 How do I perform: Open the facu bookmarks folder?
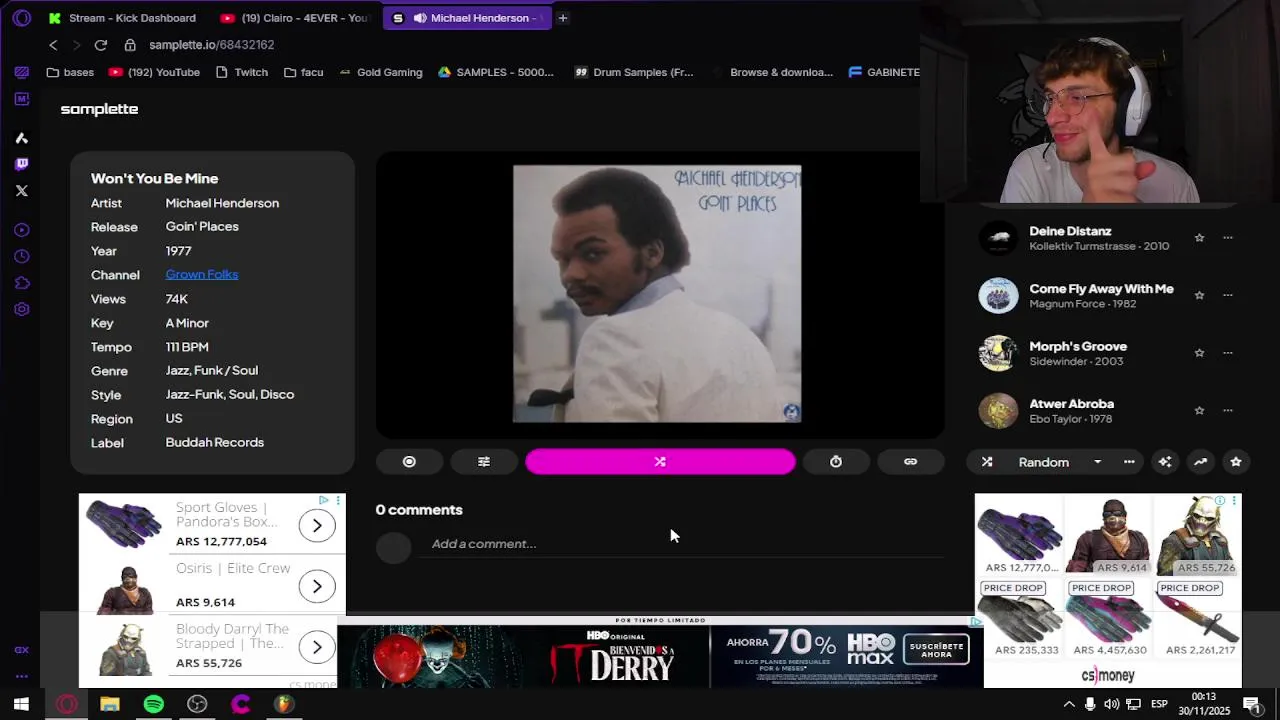(x=303, y=72)
